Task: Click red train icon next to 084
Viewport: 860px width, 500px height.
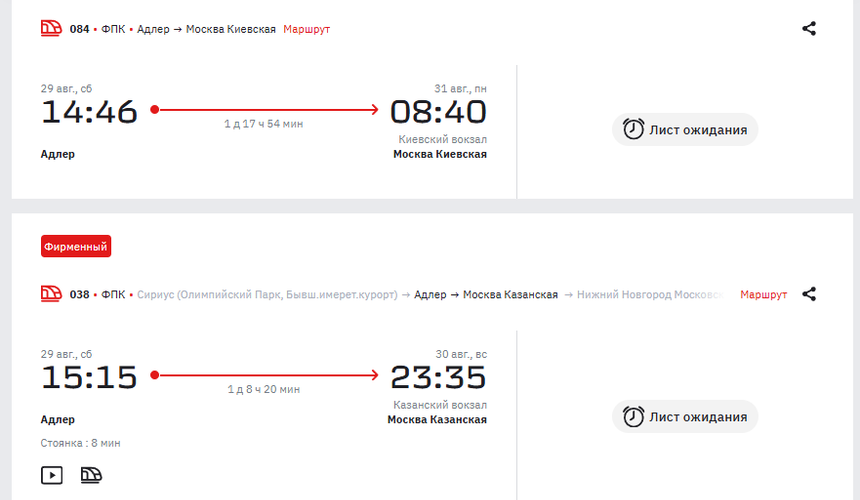Action: pos(51,29)
